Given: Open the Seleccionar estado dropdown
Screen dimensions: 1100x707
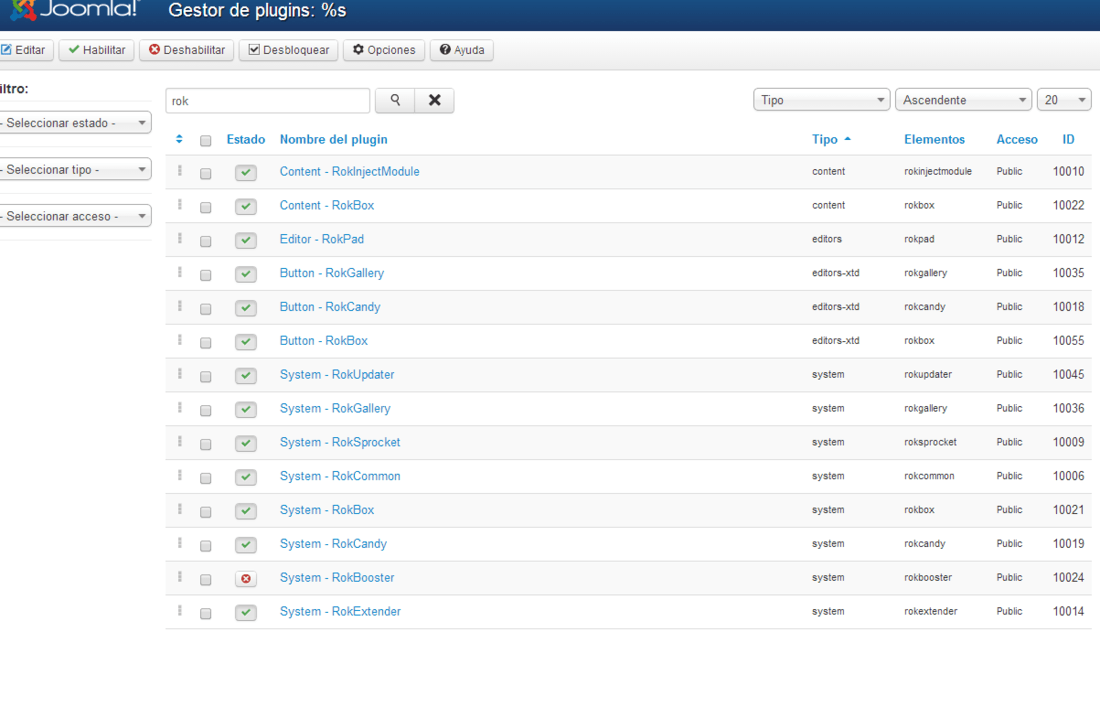Looking at the screenshot, I should click(x=74, y=123).
